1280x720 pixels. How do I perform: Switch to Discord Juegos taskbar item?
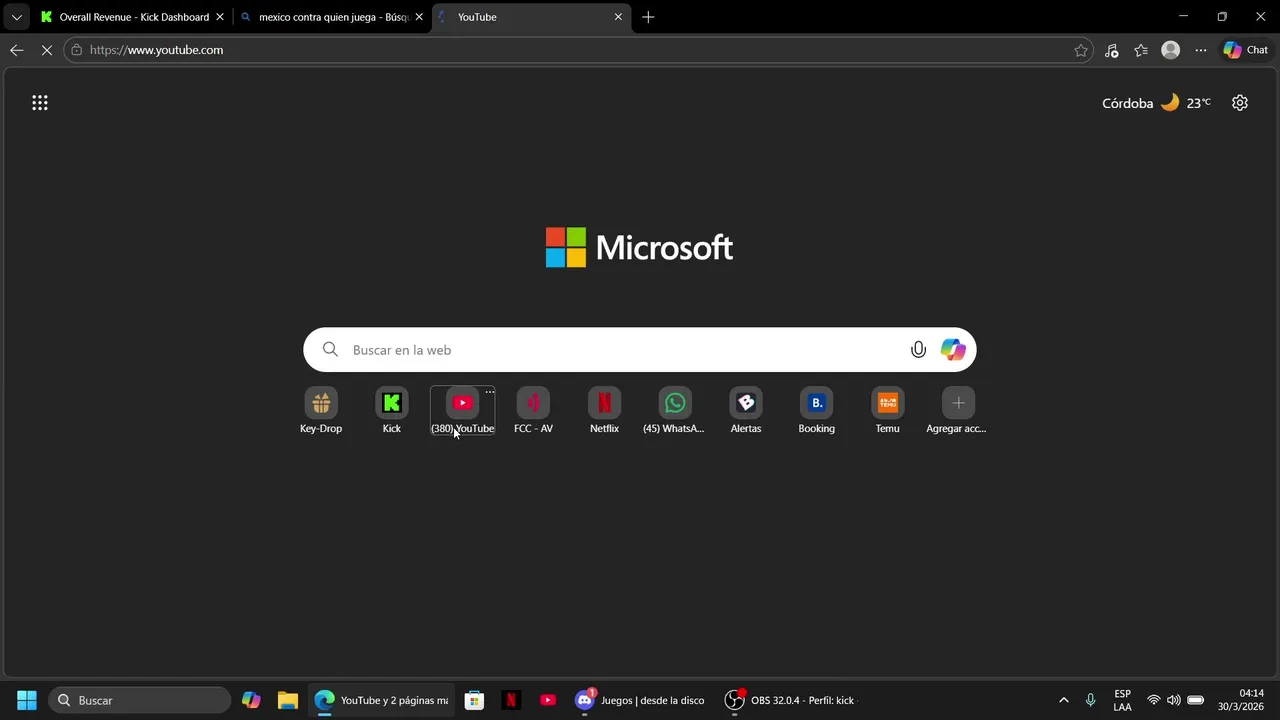(x=641, y=700)
